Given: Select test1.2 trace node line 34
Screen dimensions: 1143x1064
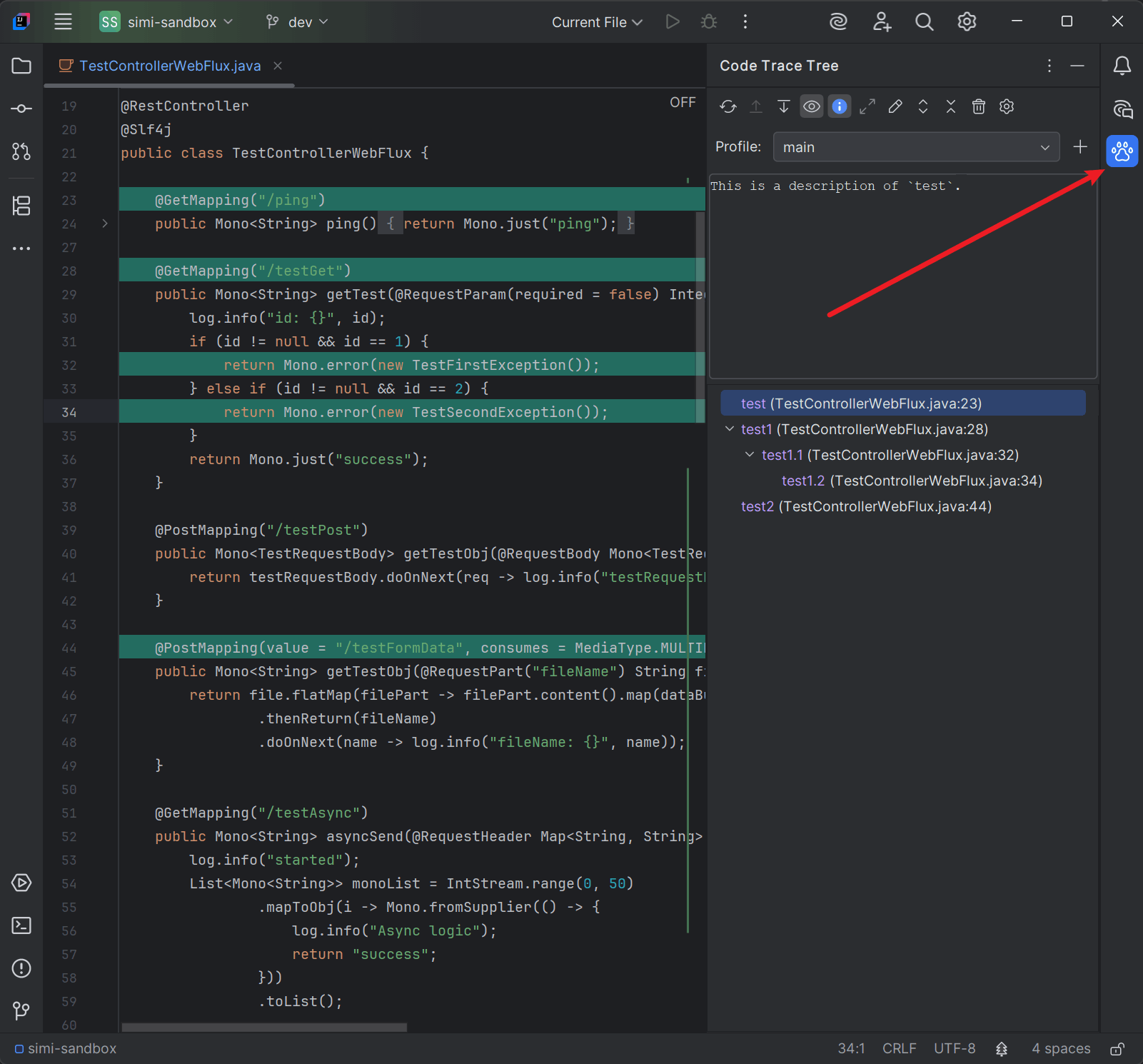Looking at the screenshot, I should [912, 481].
